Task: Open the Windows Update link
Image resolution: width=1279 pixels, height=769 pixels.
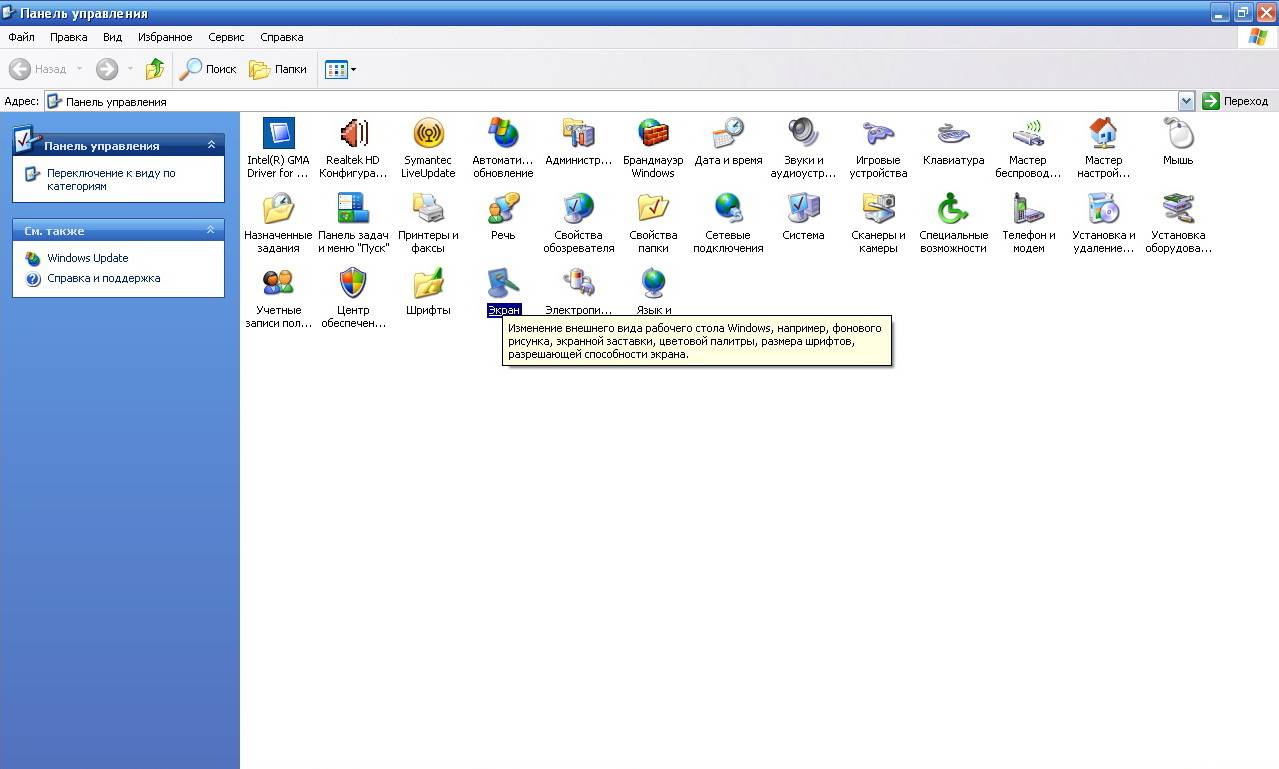Action: tap(88, 258)
